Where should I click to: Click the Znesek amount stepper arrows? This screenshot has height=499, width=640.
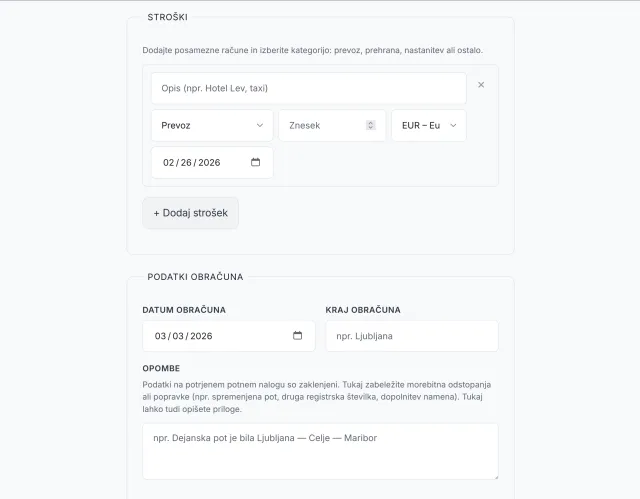[371, 125]
